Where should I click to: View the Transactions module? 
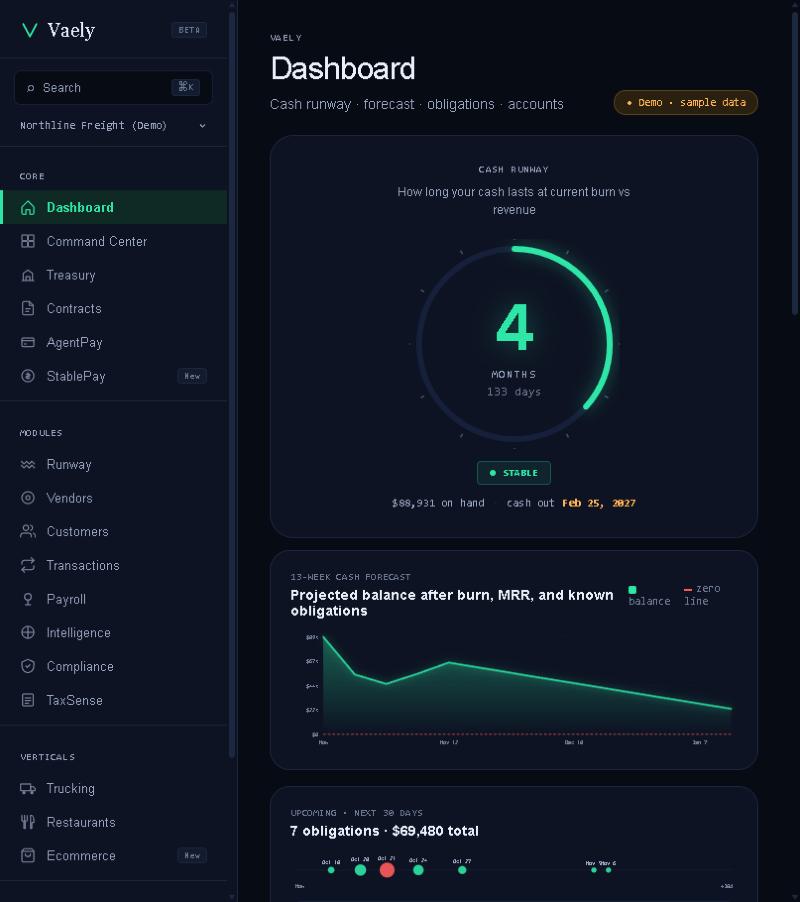click(x=114, y=565)
